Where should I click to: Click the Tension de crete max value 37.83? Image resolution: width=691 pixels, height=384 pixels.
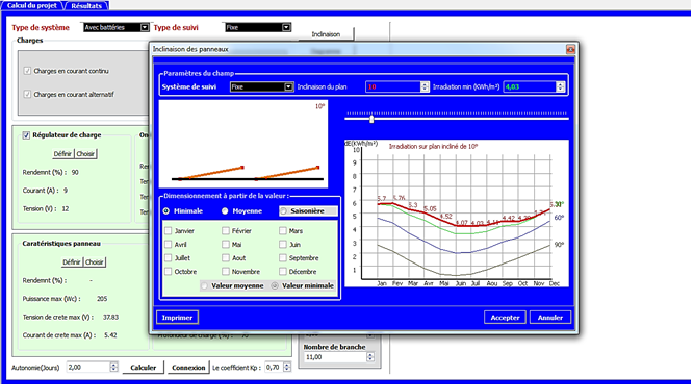point(111,317)
